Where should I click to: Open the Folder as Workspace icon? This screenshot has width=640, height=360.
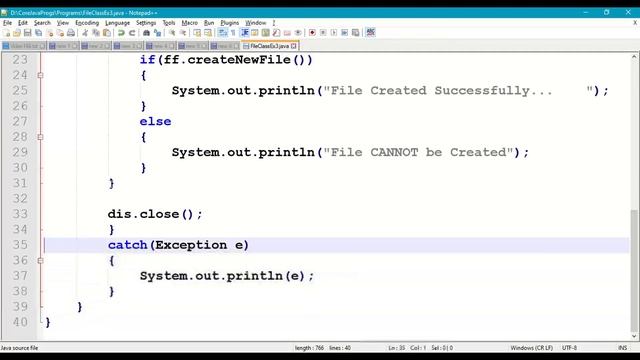[287, 33]
